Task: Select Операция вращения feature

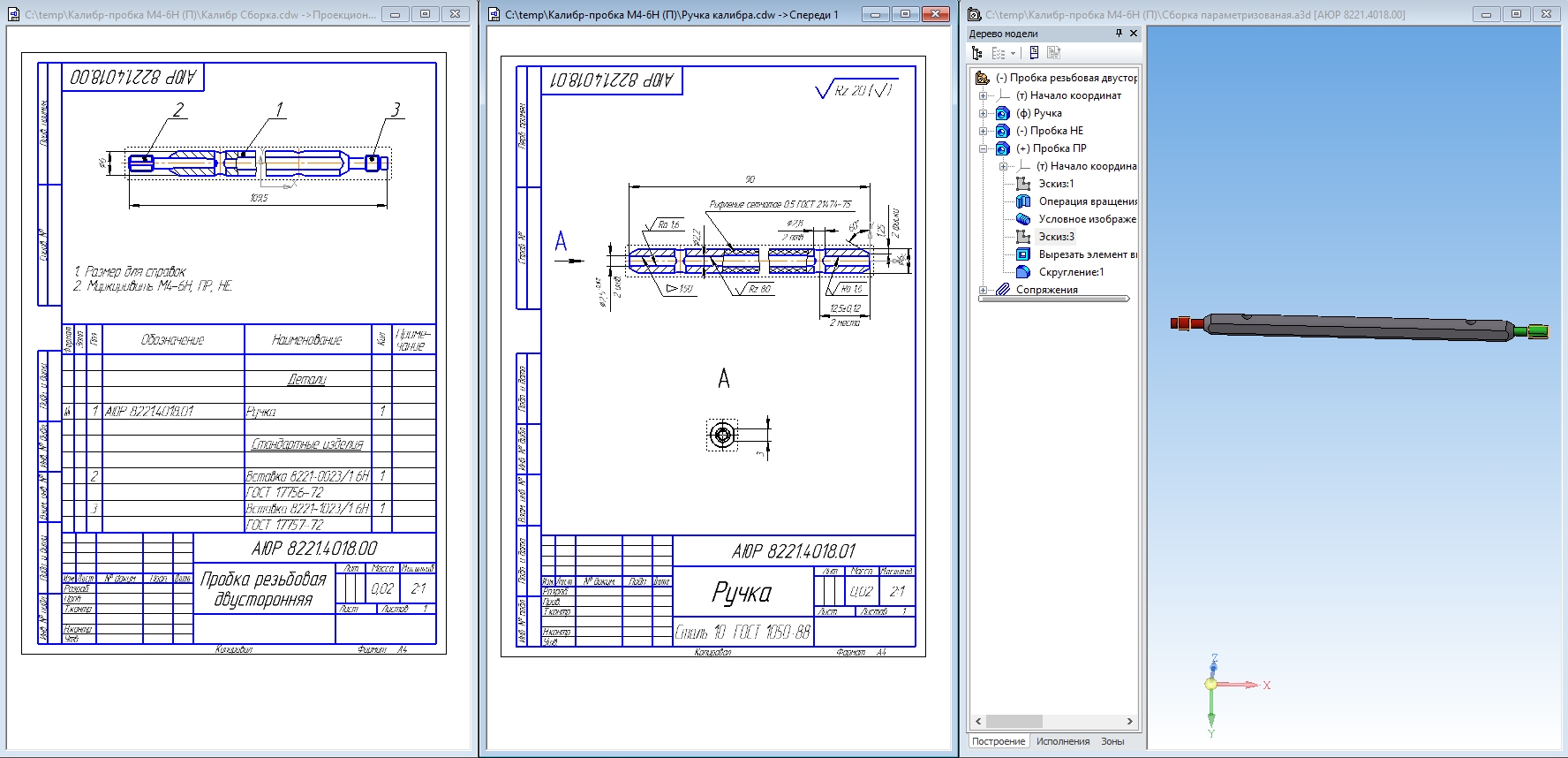Action: pos(1088,201)
